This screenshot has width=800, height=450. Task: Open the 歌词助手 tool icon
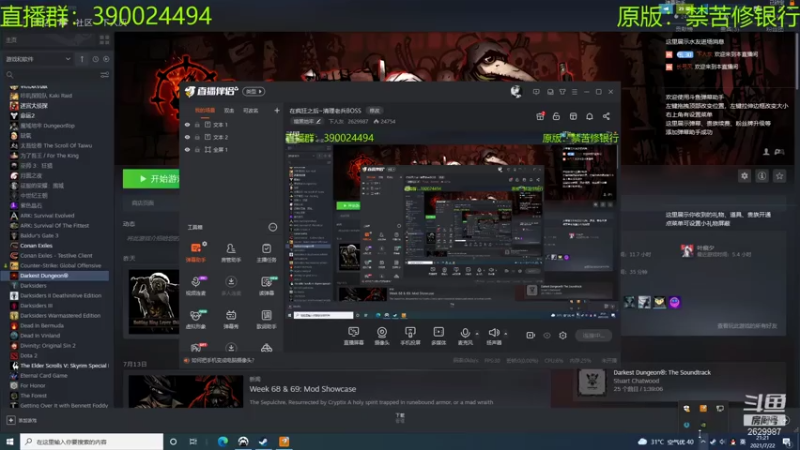pyautogui.click(x=266, y=319)
